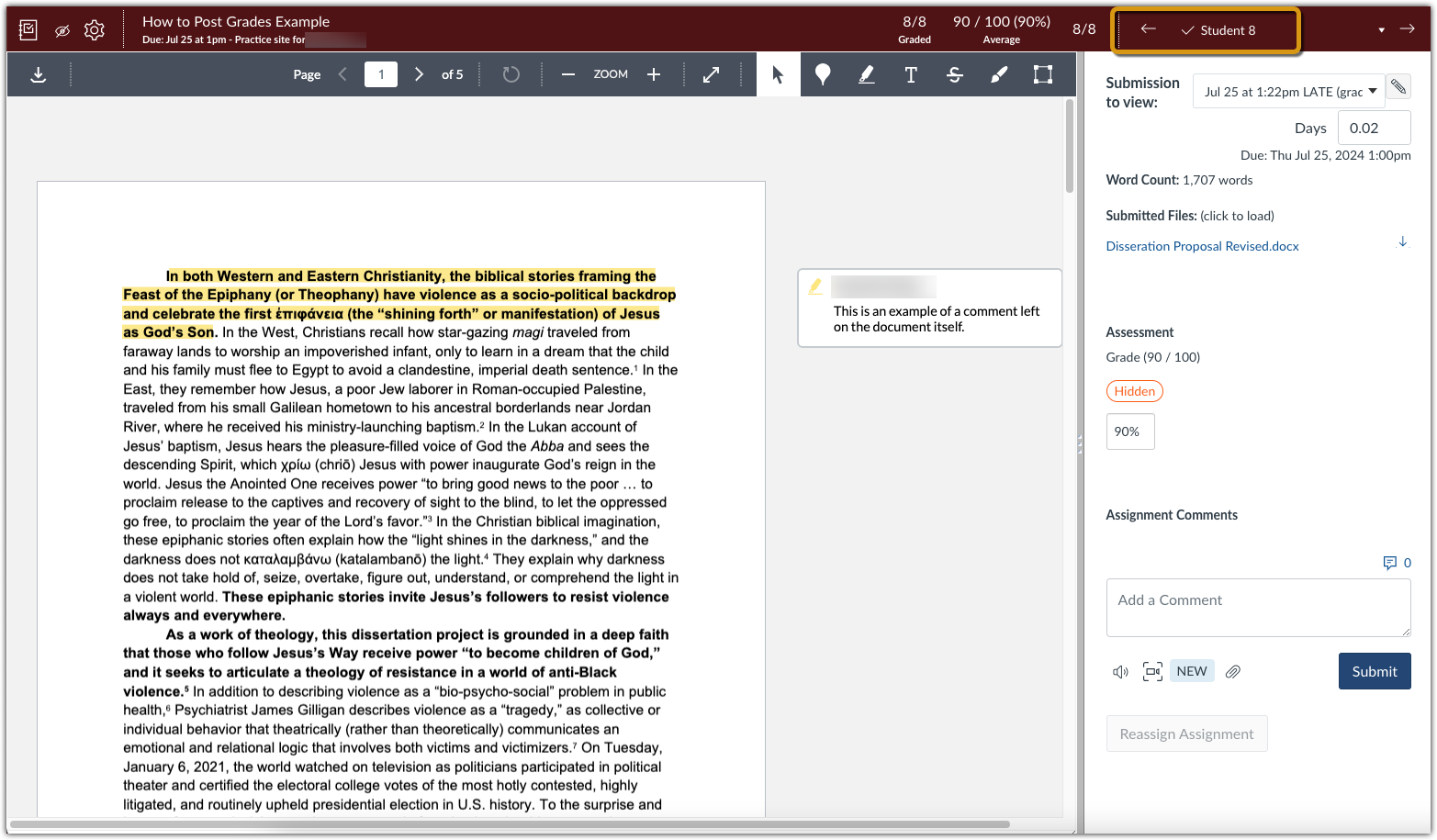
Task: Select the pointer selection tool
Action: [779, 74]
